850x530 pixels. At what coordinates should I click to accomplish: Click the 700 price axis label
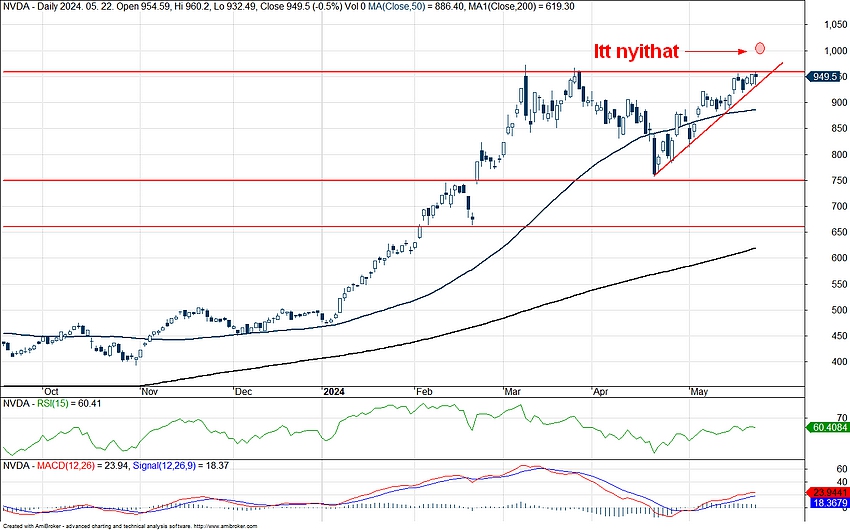pos(840,206)
